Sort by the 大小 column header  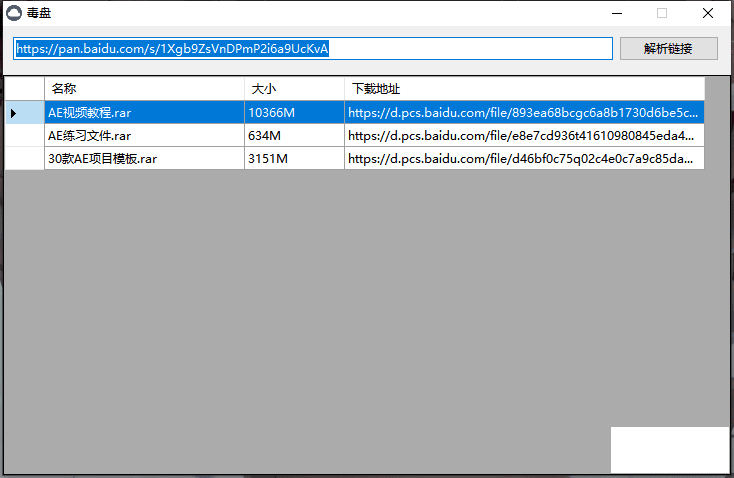pos(294,88)
